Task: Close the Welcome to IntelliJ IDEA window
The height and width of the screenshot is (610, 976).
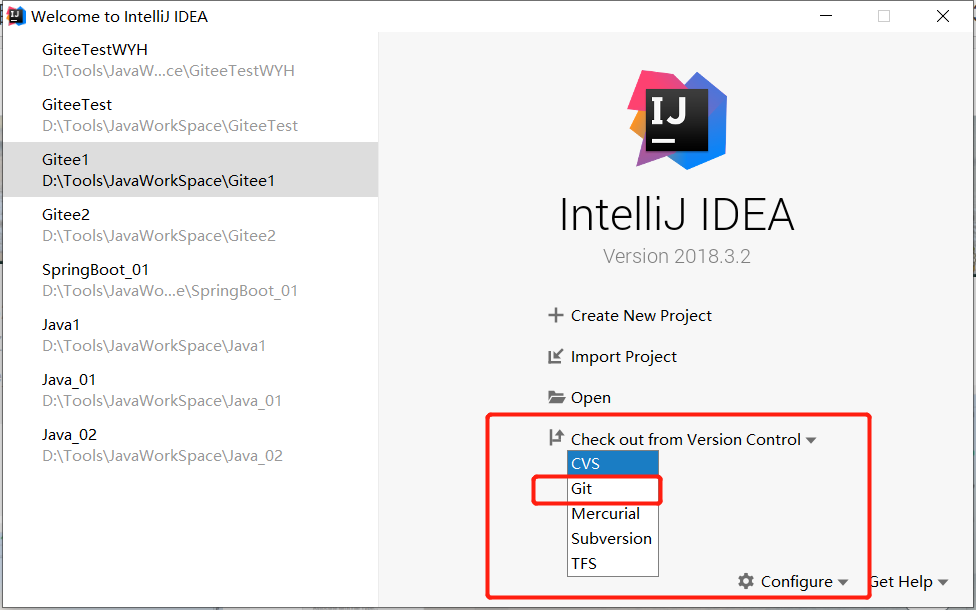Action: [x=943, y=16]
